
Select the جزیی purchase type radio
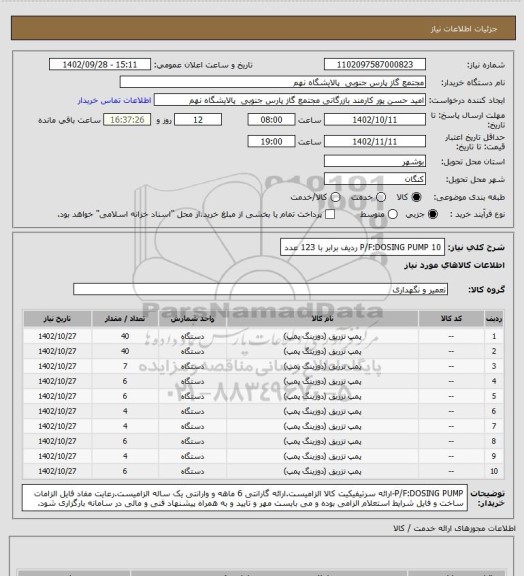click(x=433, y=214)
